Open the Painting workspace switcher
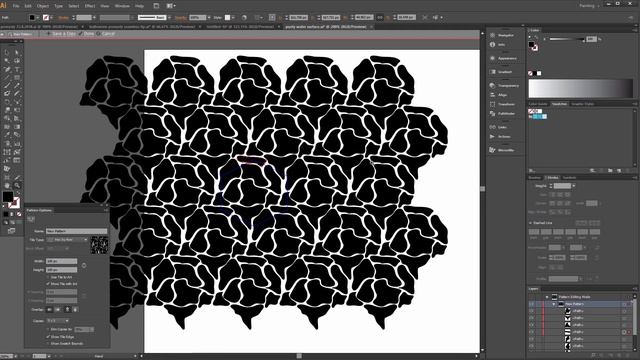This screenshot has width=640, height=360. click(x=589, y=6)
